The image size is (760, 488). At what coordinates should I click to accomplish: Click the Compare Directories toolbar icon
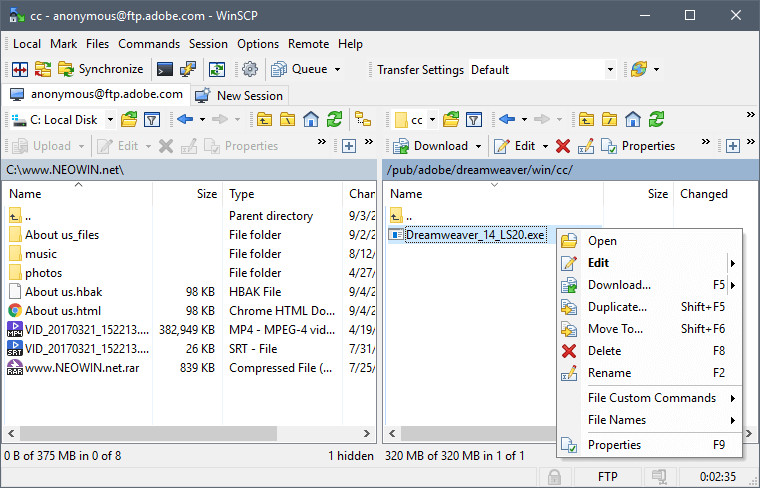click(x=20, y=69)
